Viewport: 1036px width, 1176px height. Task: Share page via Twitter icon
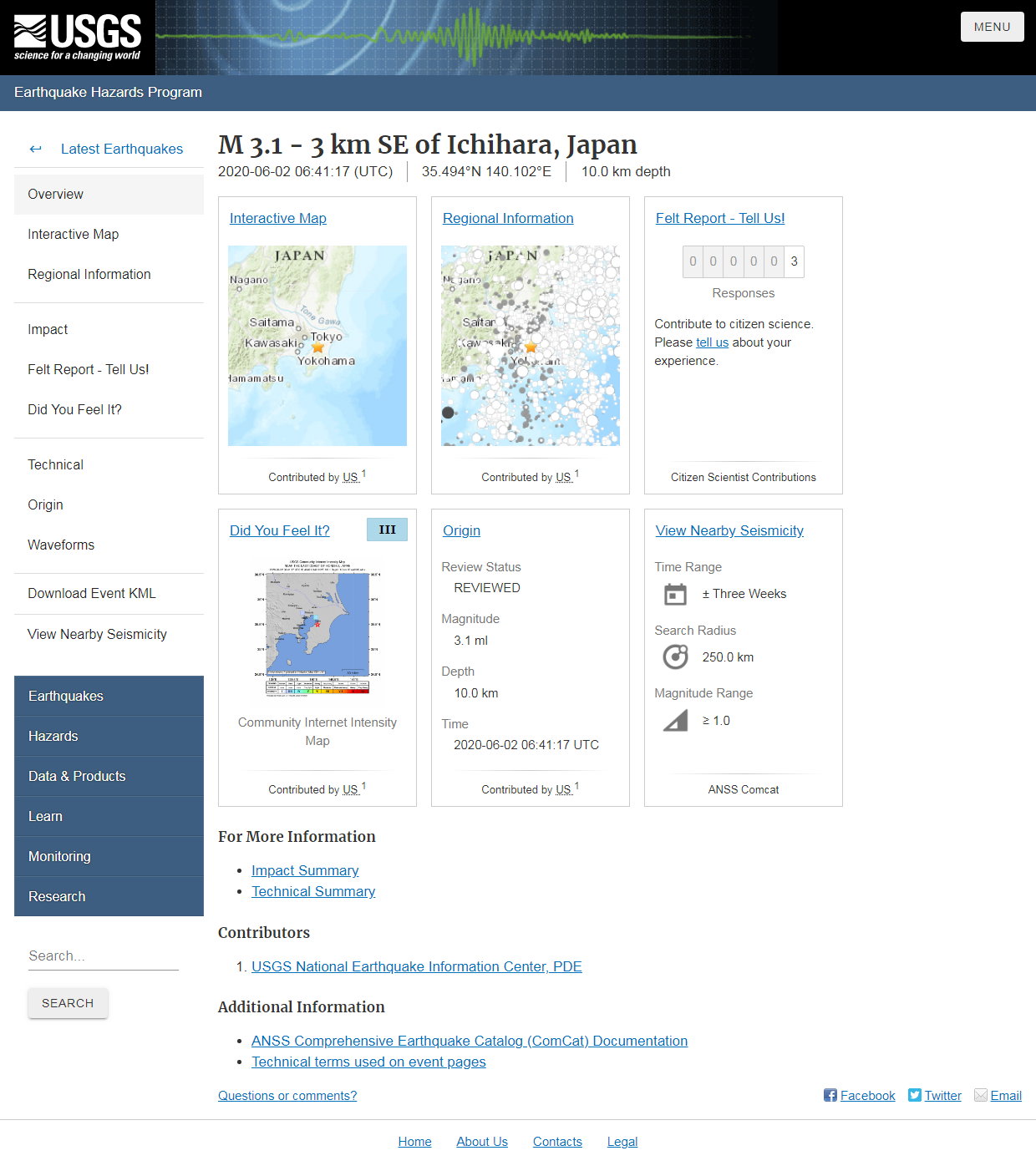pos(915,1095)
